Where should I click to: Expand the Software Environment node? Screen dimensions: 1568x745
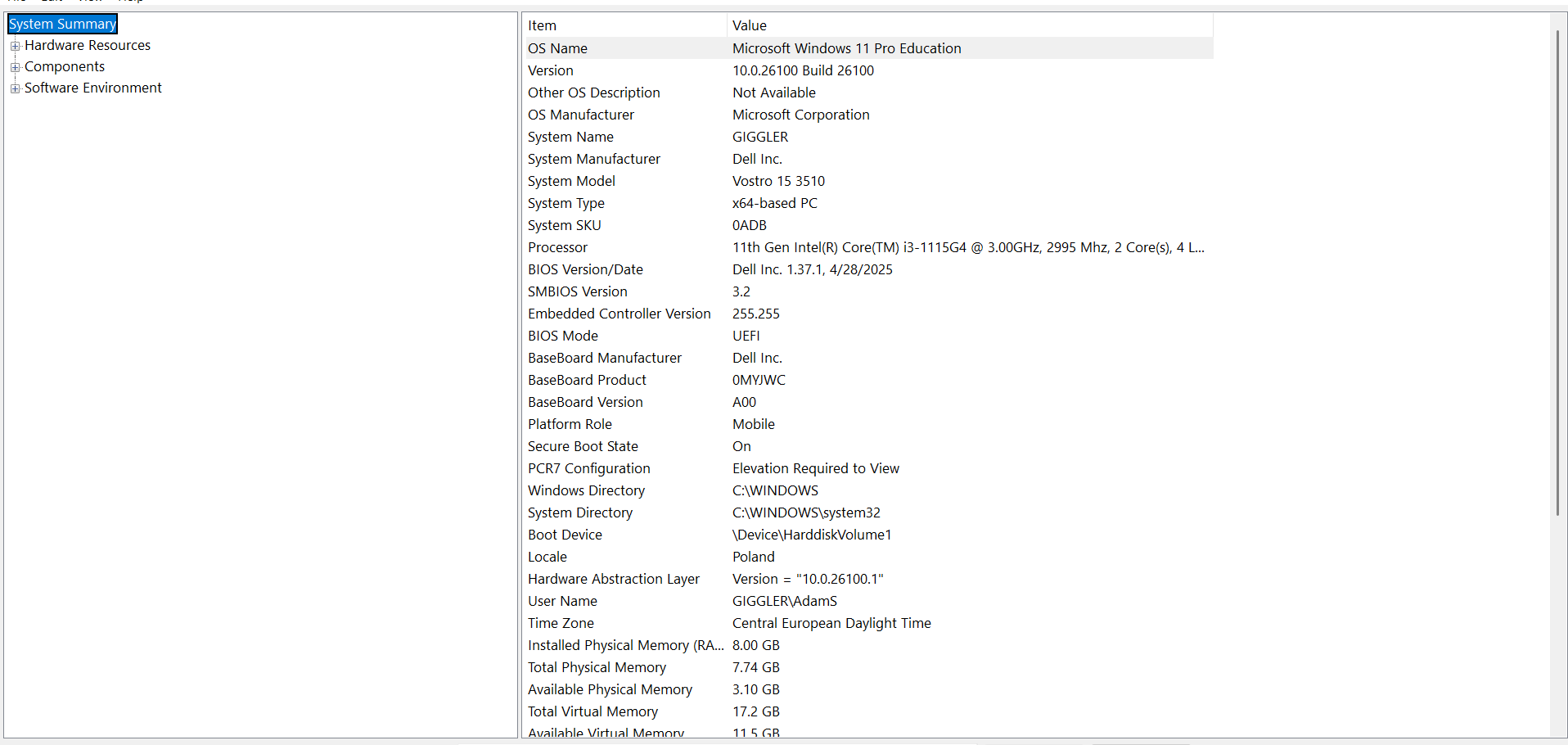click(x=15, y=88)
